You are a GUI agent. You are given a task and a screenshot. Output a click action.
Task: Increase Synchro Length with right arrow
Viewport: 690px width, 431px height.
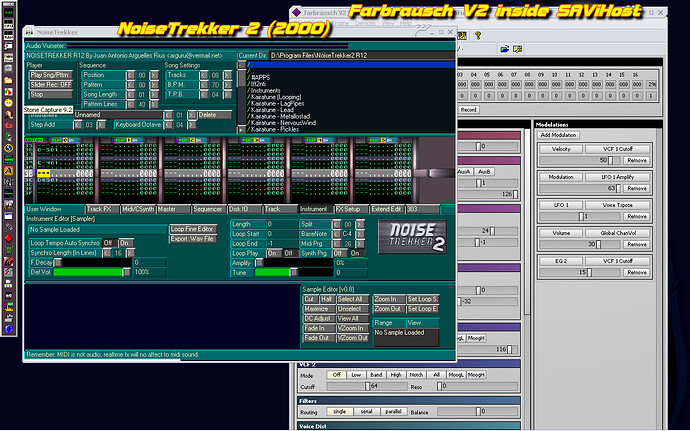130,253
